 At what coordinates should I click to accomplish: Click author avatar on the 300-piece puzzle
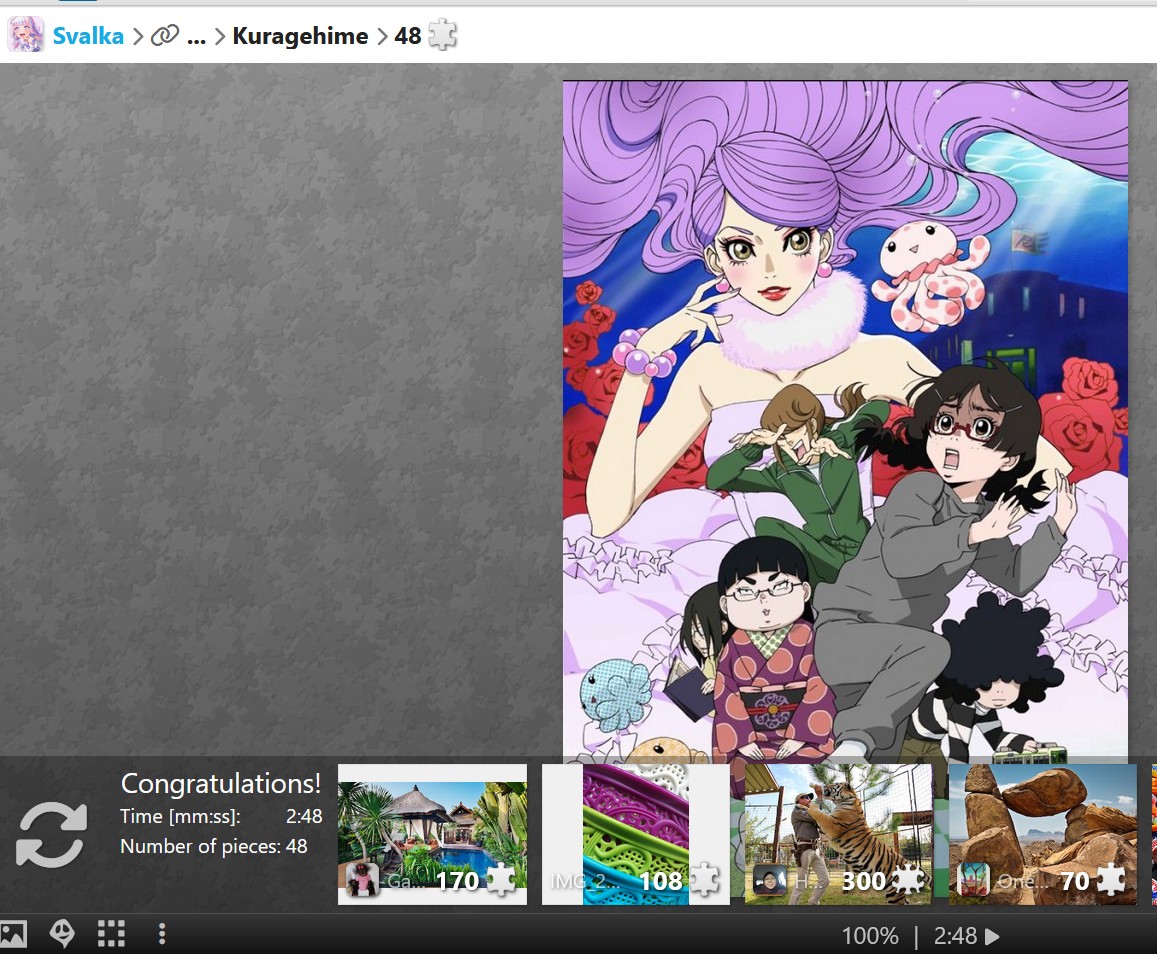[x=770, y=880]
